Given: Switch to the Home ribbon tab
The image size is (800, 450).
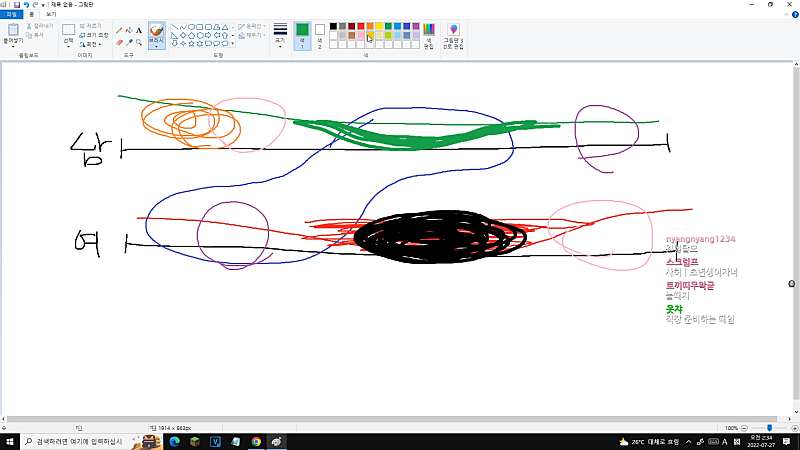Looking at the screenshot, I should 31,14.
